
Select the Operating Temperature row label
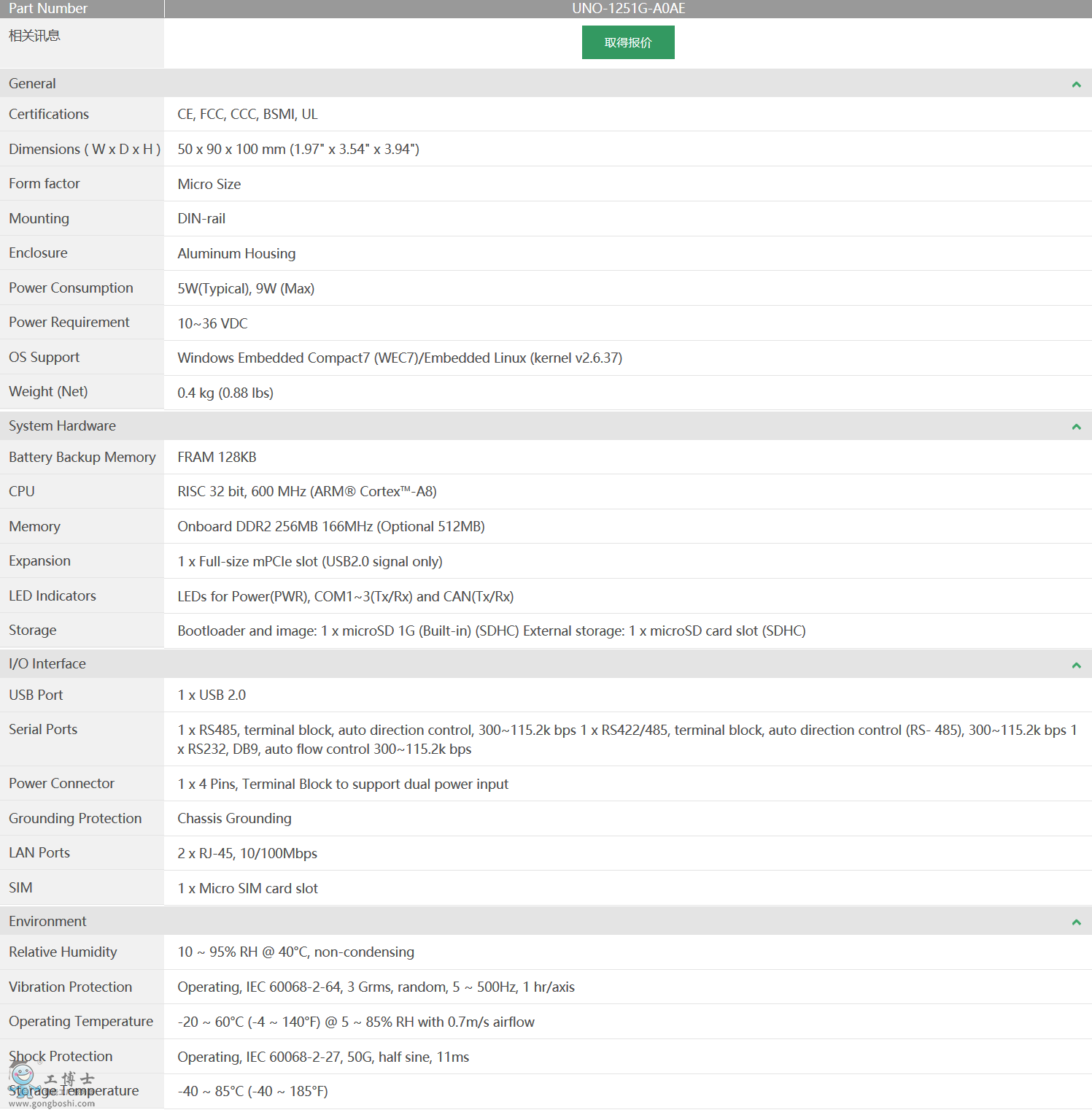pyautogui.click(x=81, y=1022)
